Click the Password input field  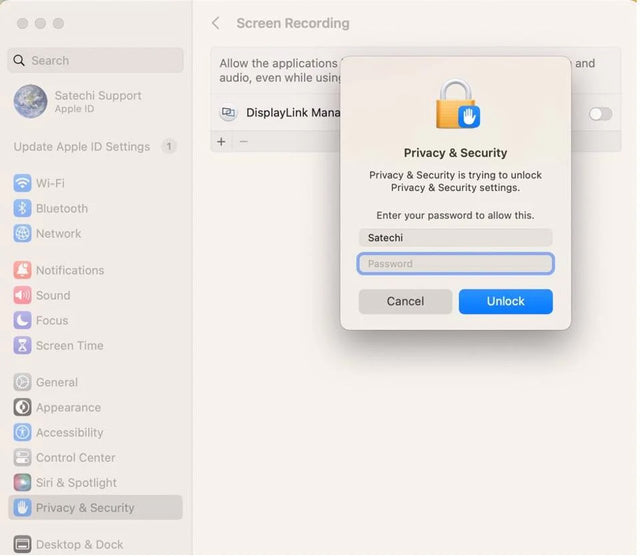coord(456,264)
